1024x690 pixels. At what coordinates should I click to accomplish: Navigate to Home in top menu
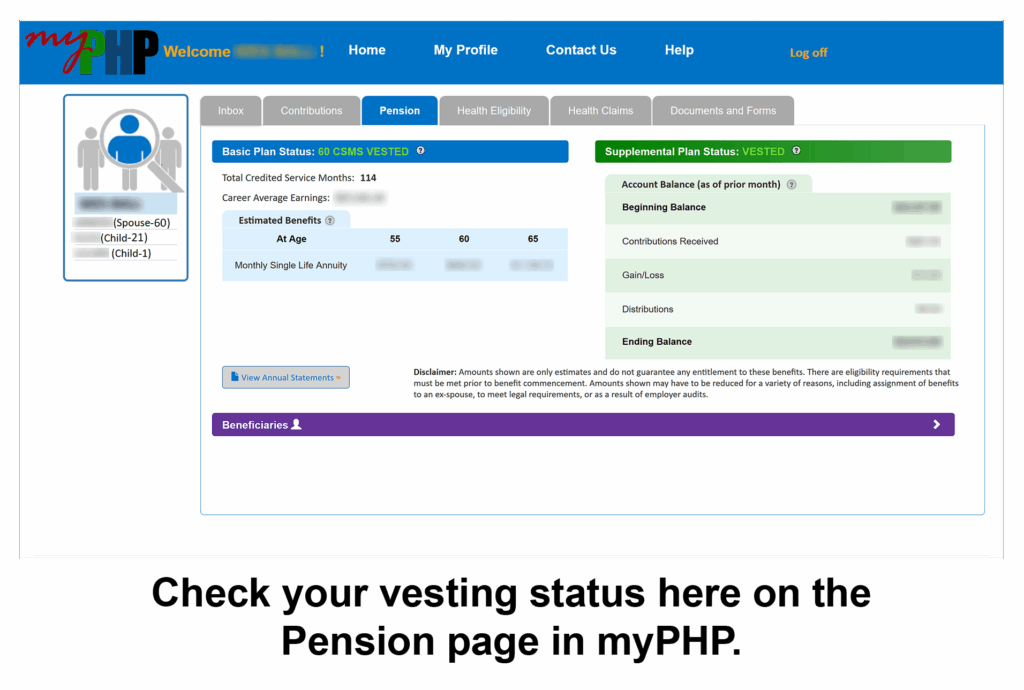pos(367,50)
